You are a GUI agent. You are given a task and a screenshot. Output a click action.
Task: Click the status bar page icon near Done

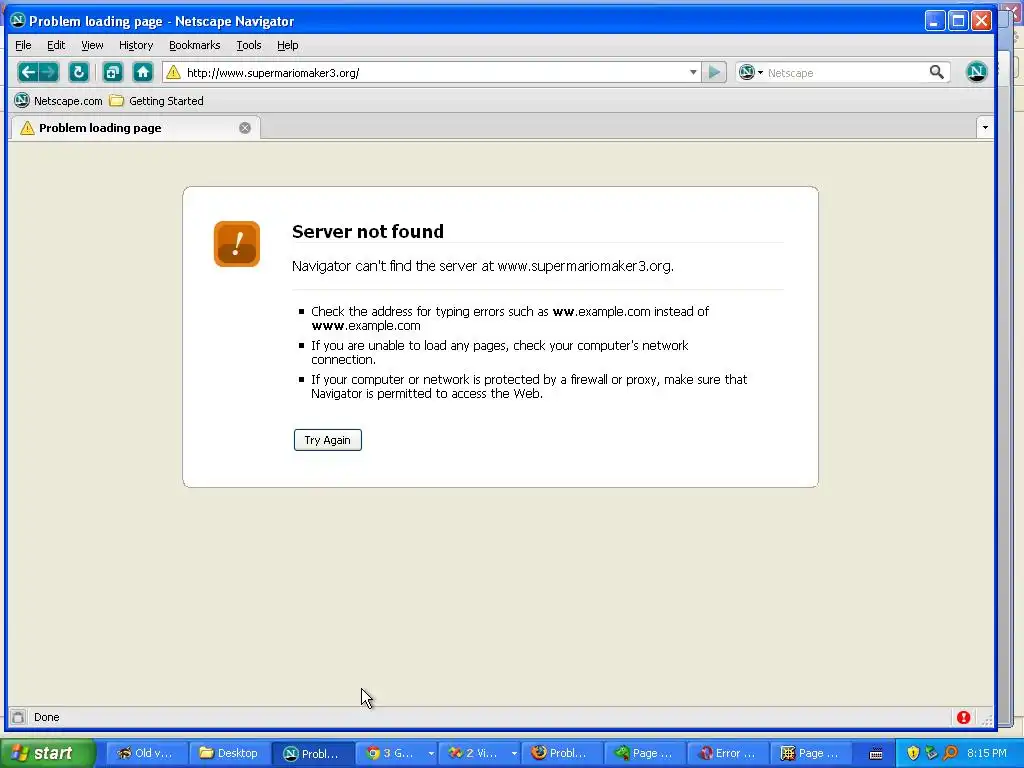(x=18, y=717)
